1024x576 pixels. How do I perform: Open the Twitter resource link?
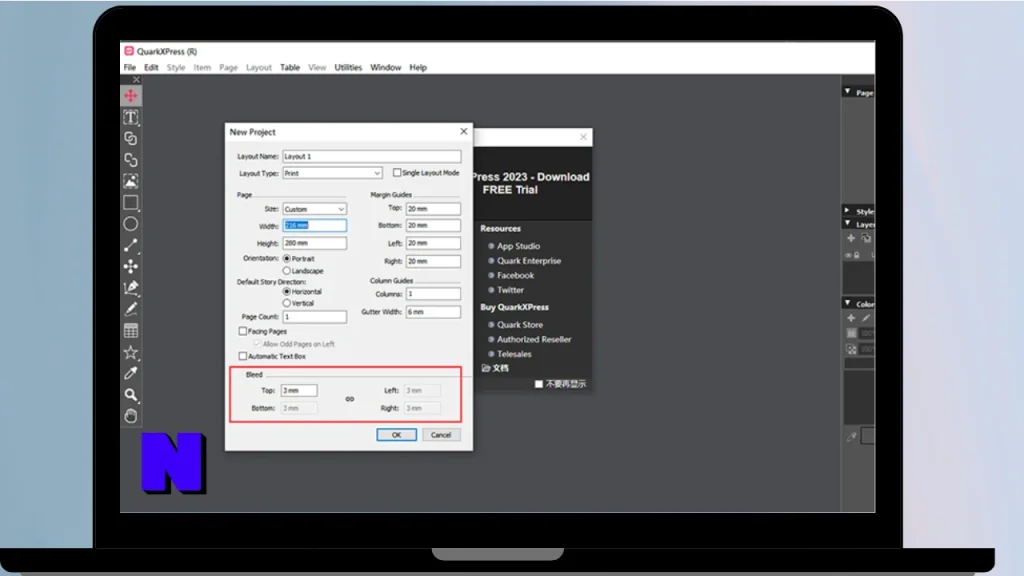click(x=510, y=290)
